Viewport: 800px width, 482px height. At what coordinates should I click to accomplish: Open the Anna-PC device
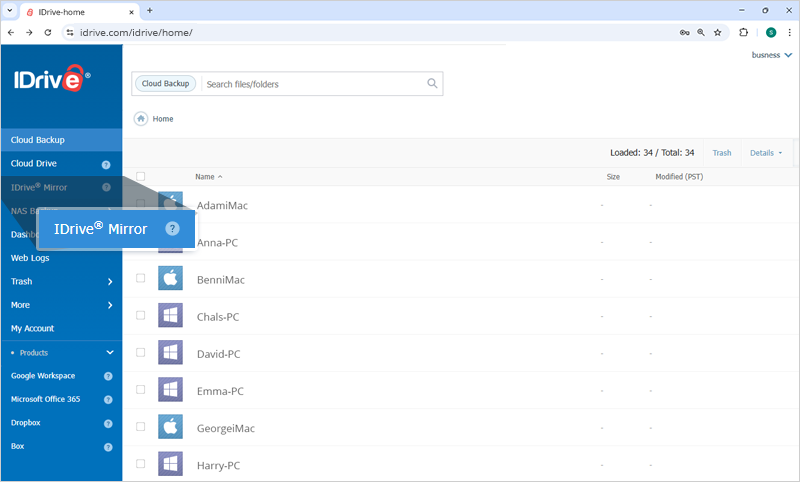pyautogui.click(x=217, y=243)
